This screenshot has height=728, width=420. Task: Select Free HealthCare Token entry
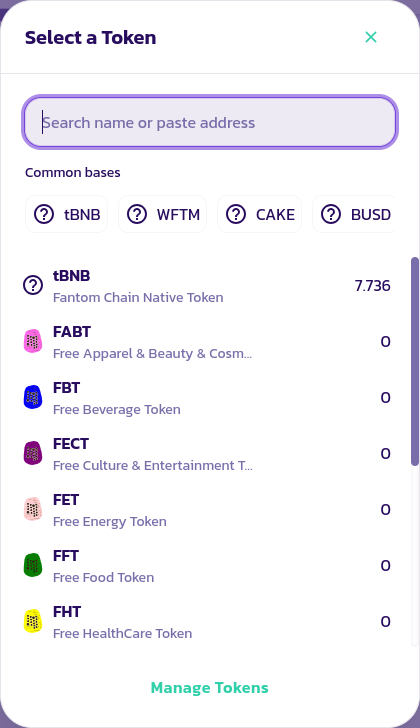coord(207,622)
